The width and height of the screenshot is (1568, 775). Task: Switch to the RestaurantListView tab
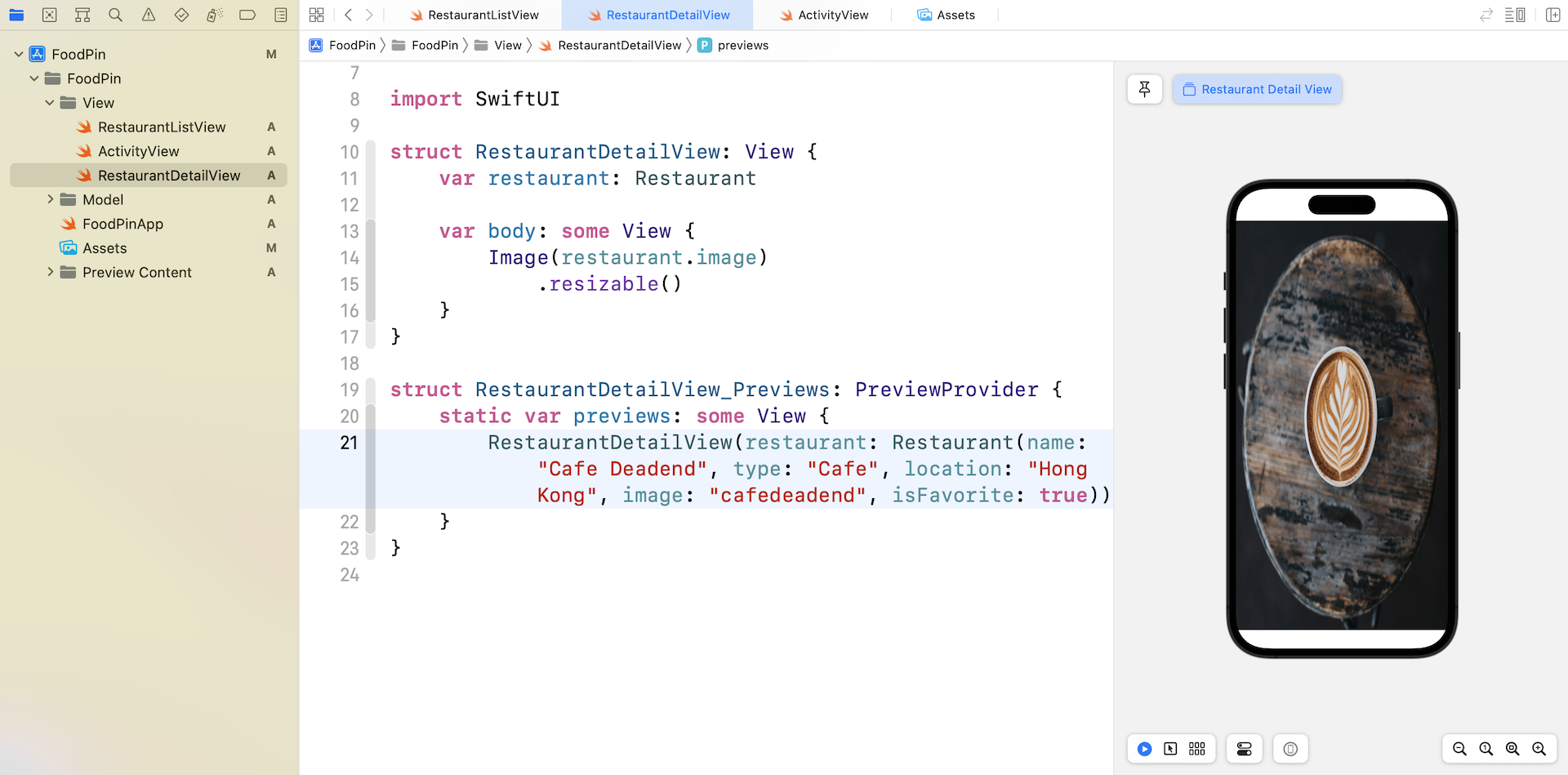pyautogui.click(x=483, y=15)
